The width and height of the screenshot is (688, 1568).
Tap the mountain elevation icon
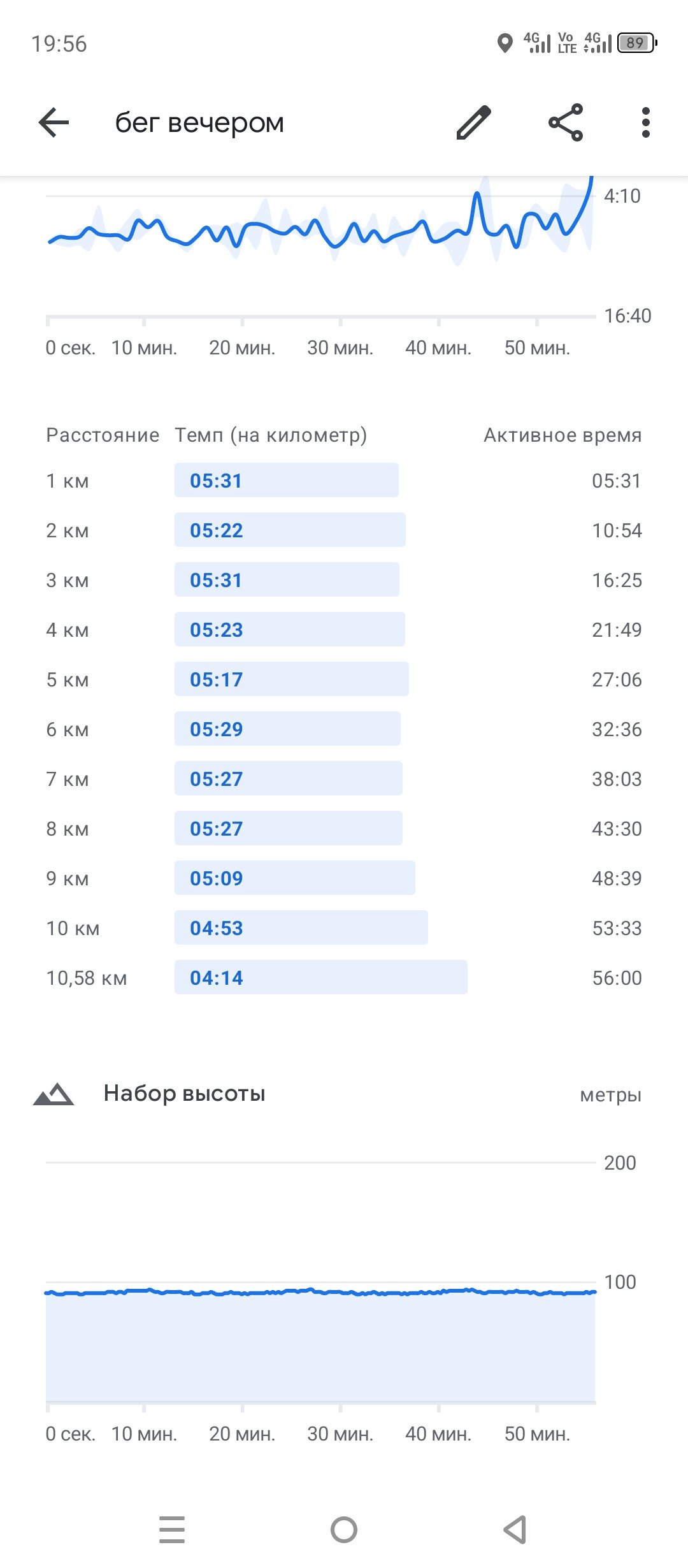point(54,1094)
